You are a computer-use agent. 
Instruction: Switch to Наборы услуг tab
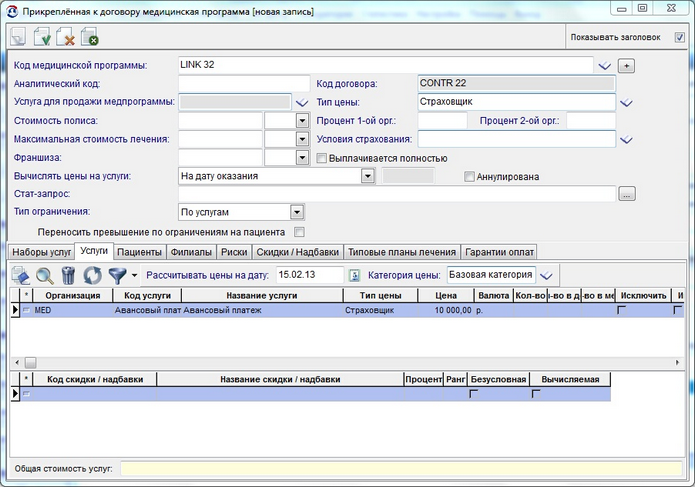[42, 252]
